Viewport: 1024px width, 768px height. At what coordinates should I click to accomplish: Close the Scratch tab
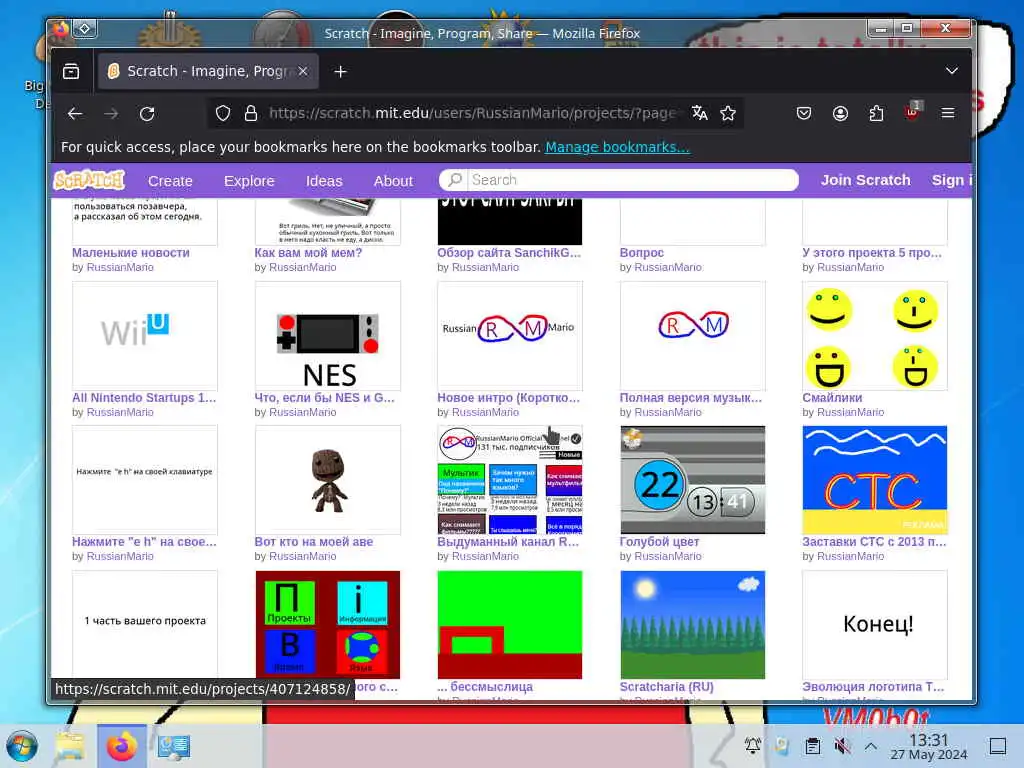303,71
